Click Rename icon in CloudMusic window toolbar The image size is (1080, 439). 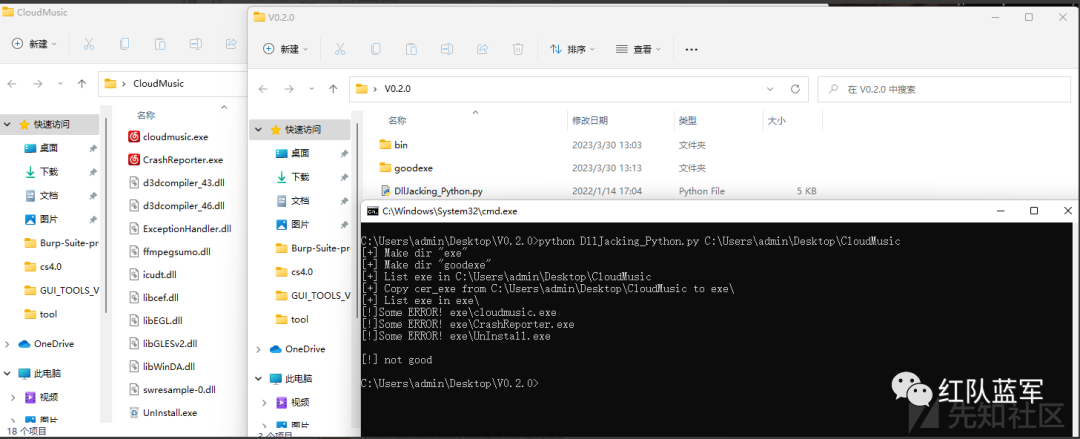tap(196, 44)
